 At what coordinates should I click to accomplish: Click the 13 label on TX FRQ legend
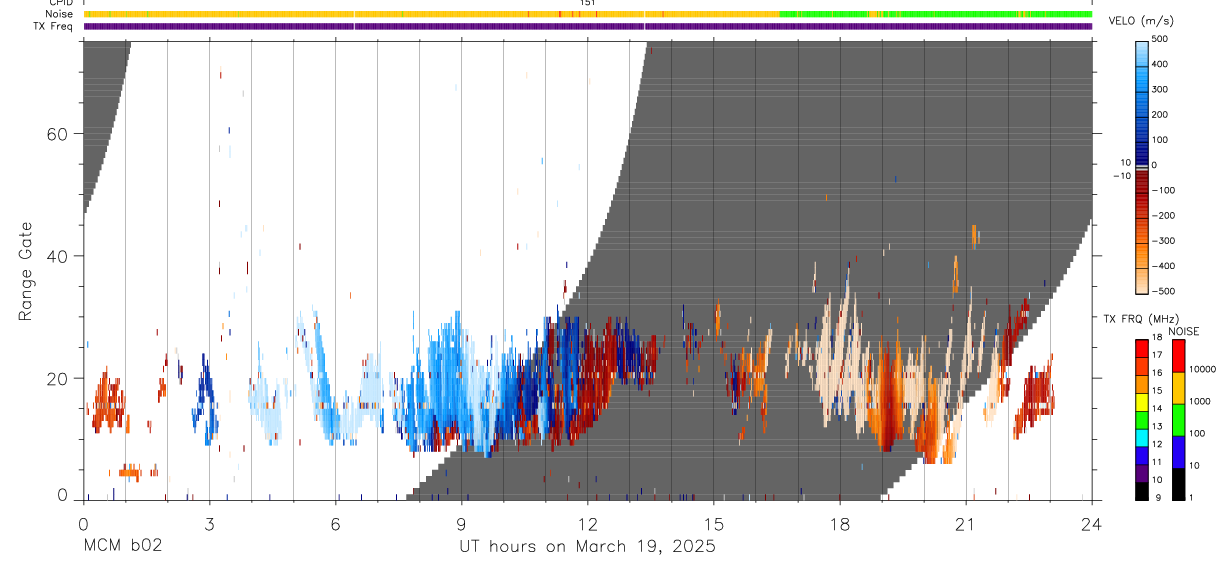1157,426
